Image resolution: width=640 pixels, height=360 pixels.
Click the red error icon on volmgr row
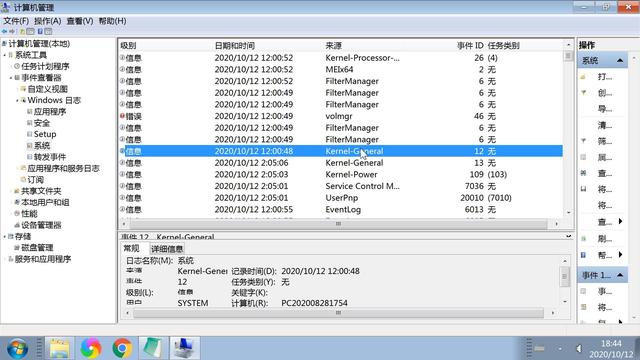pyautogui.click(x=122, y=116)
